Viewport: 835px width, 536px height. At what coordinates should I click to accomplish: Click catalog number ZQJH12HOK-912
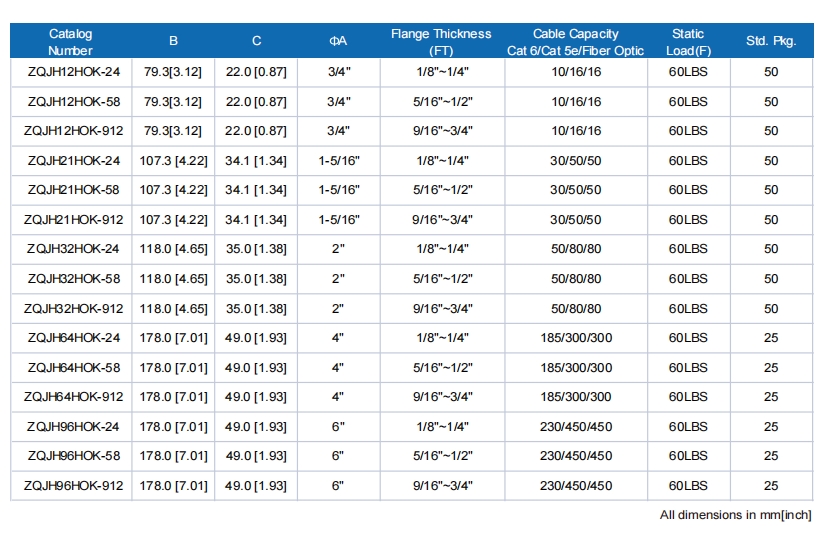click(x=73, y=131)
